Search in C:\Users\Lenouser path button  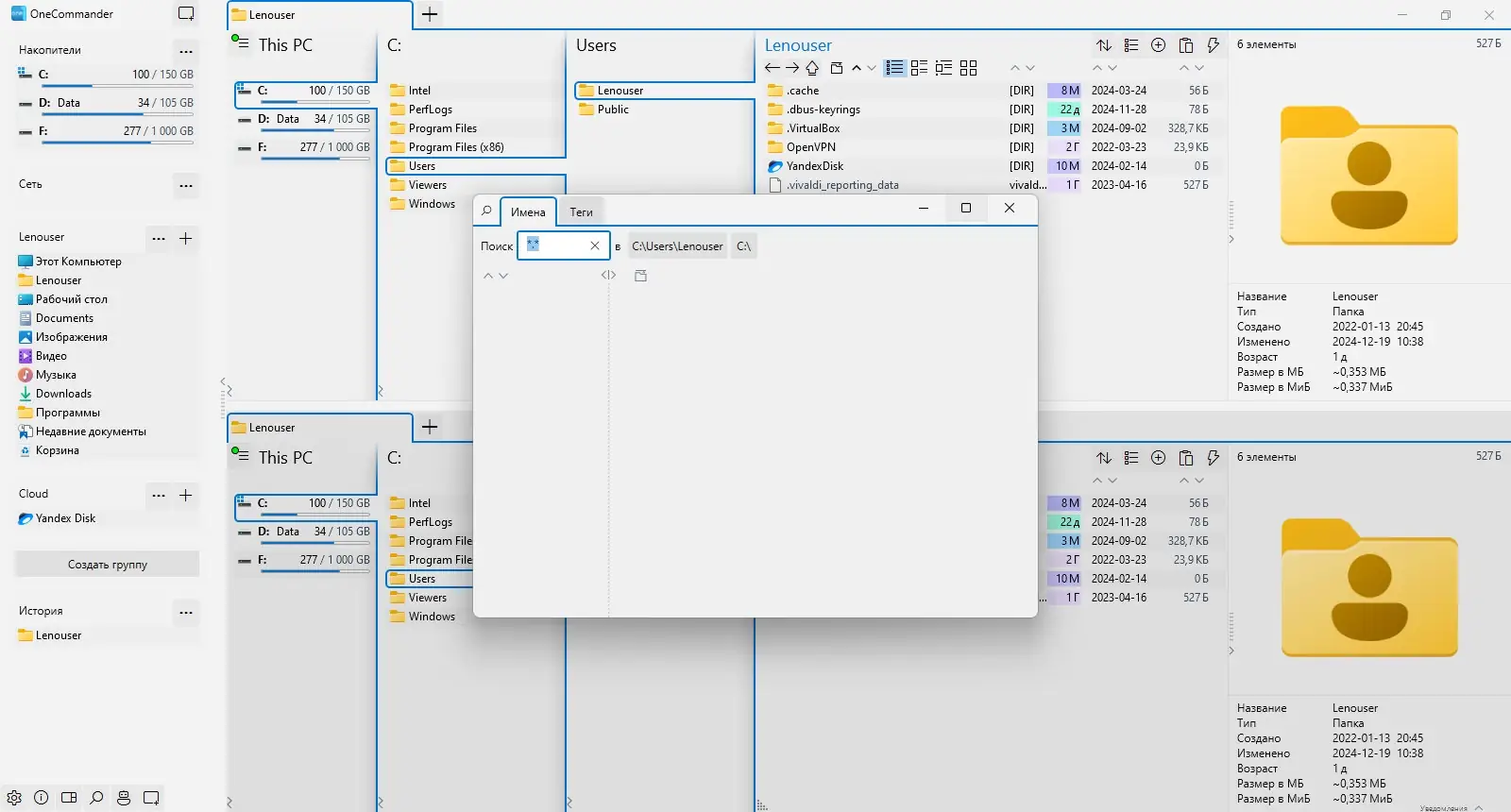click(x=677, y=246)
